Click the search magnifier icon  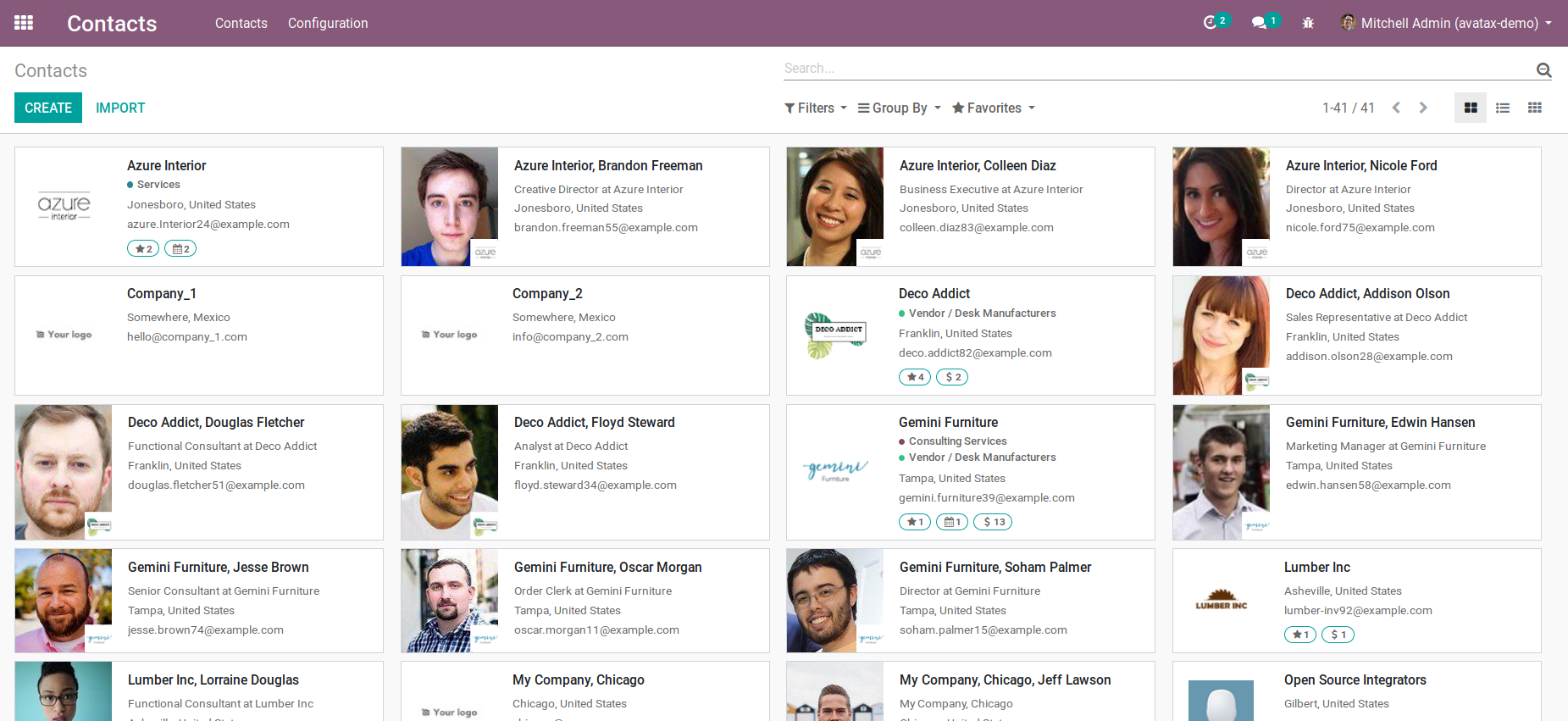tap(1543, 70)
